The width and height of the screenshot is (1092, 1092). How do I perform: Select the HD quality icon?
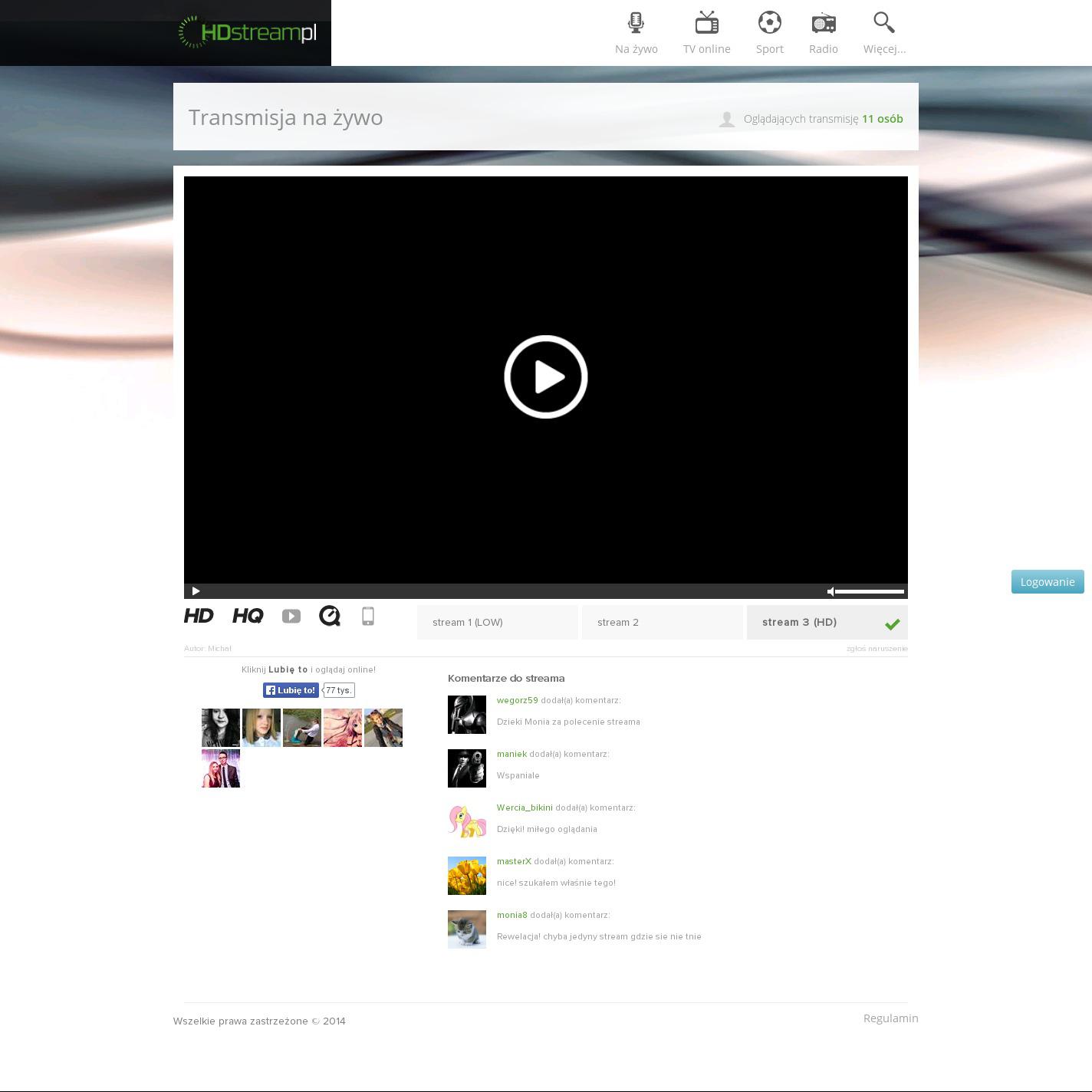(199, 616)
